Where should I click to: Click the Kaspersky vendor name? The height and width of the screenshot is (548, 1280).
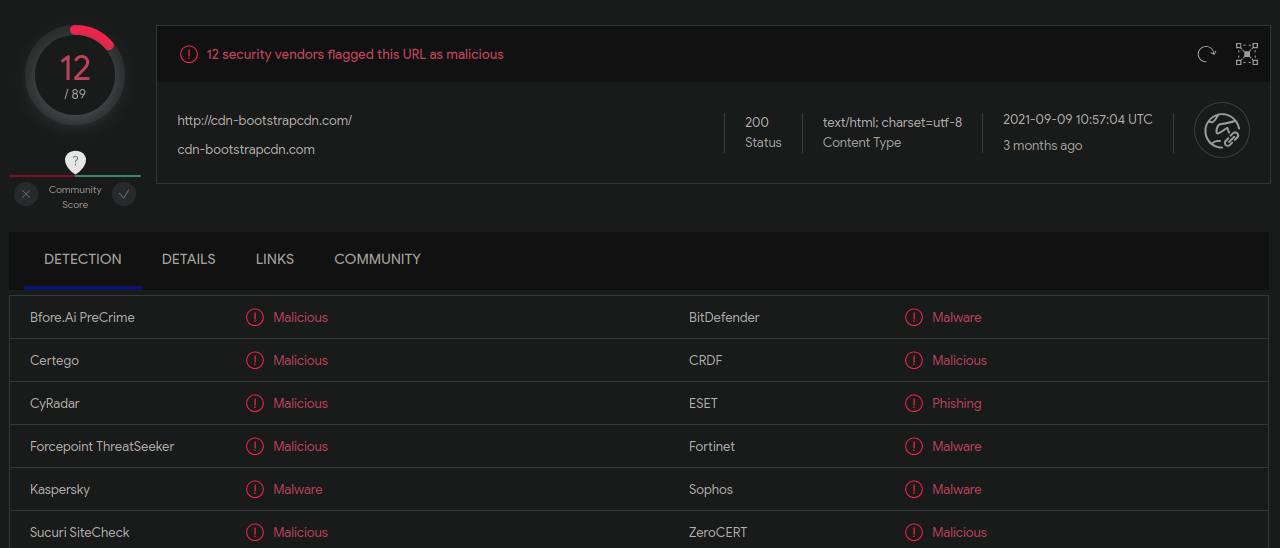[x=60, y=489]
